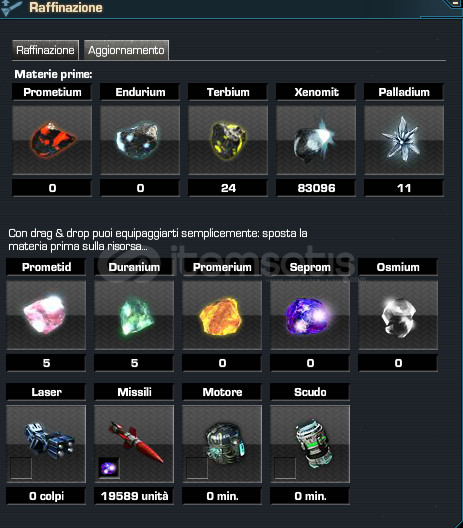Click the empty resource slot on Laser
Viewport: 463px width, 528px height.
pos(21,468)
